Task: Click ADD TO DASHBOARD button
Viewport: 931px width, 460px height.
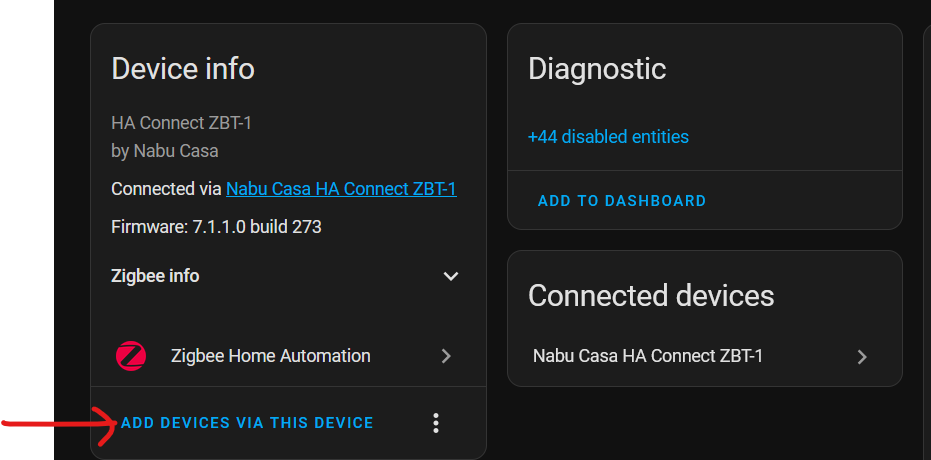Action: coord(622,201)
